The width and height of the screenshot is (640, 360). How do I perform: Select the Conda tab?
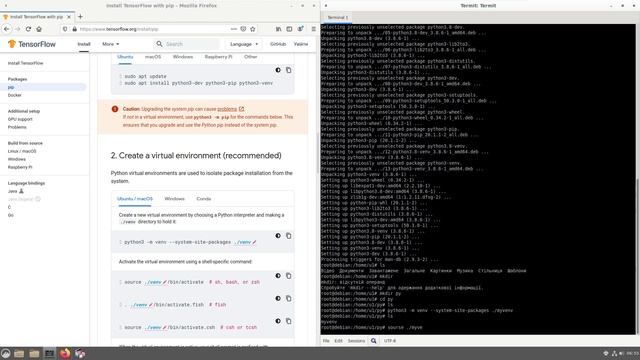click(204, 199)
